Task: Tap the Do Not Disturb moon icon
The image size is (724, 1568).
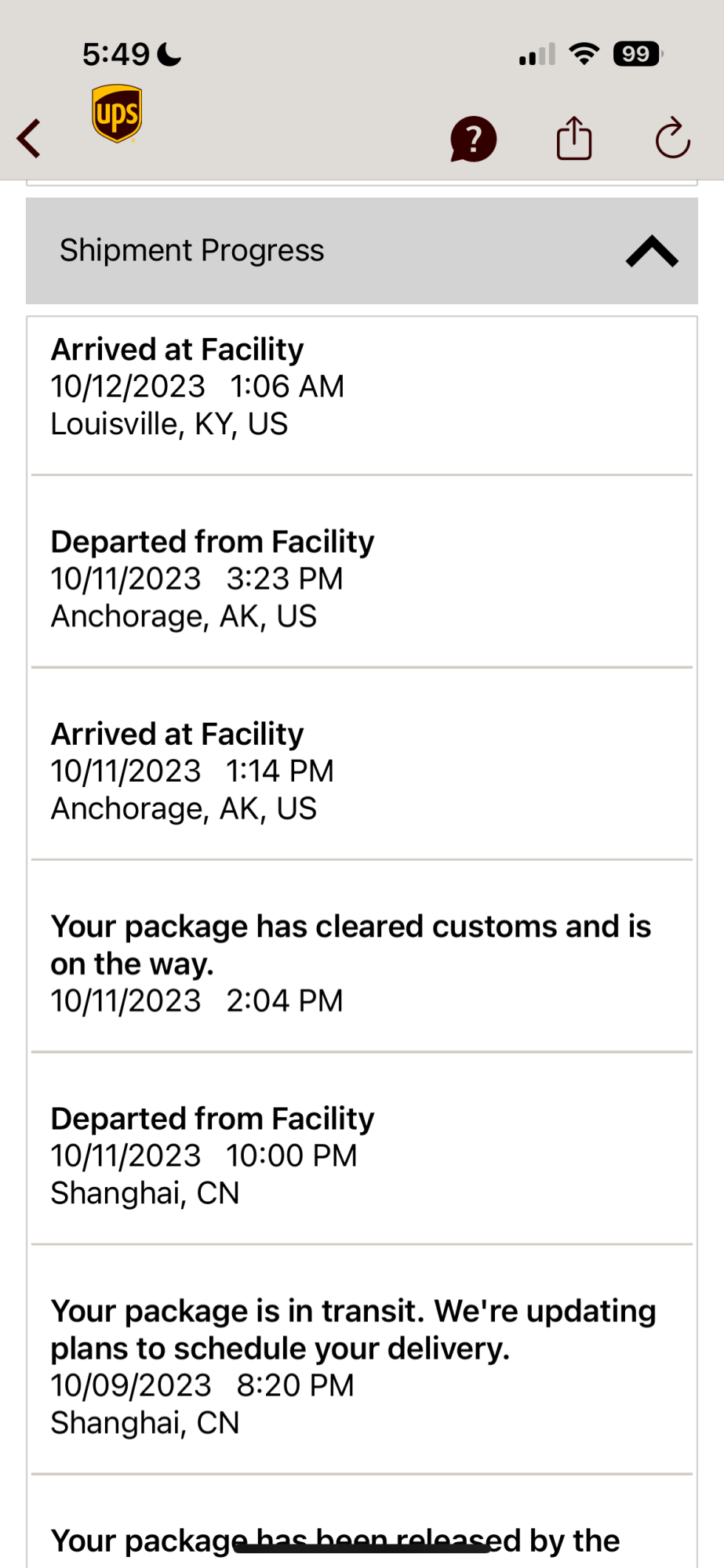Action: tap(169, 54)
